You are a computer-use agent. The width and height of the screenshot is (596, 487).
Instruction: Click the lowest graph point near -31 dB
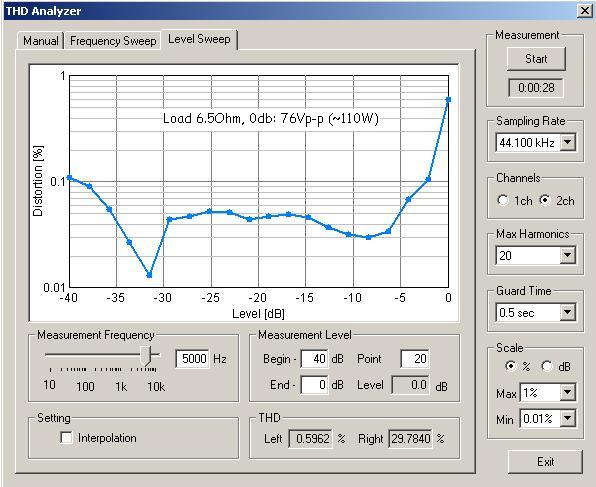coord(149,275)
